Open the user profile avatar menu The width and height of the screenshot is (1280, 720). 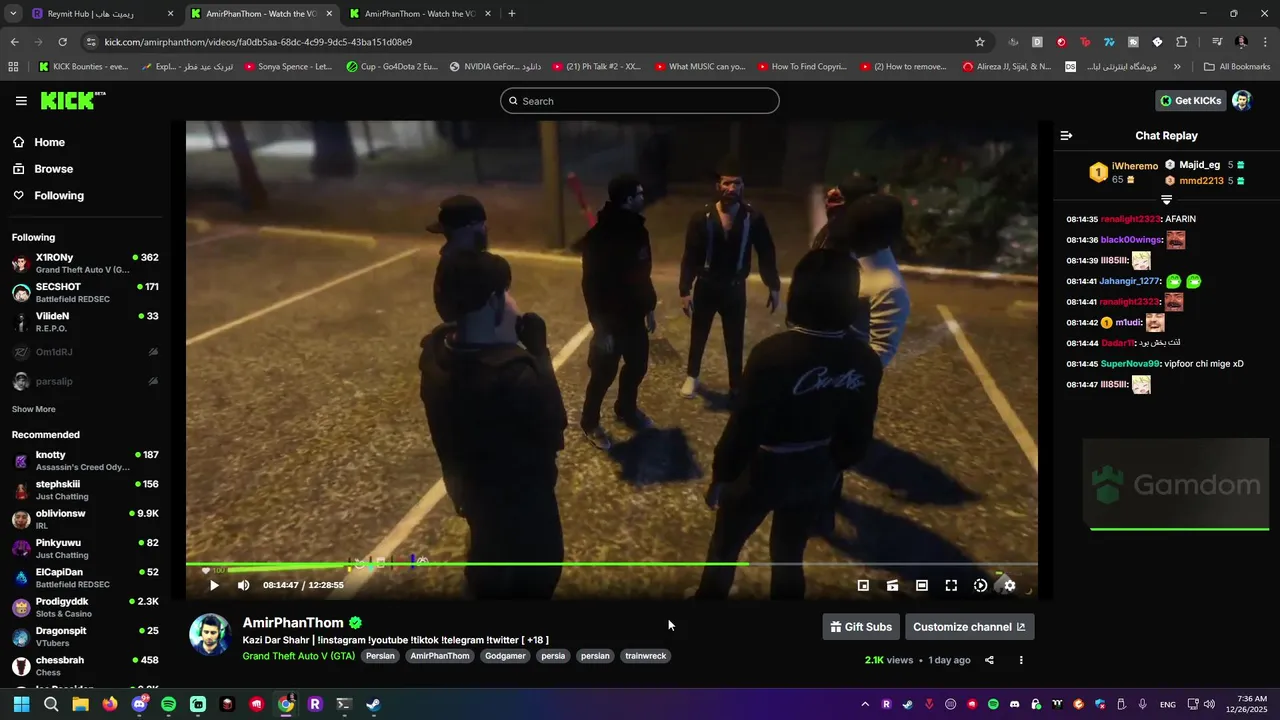pyautogui.click(x=1242, y=100)
